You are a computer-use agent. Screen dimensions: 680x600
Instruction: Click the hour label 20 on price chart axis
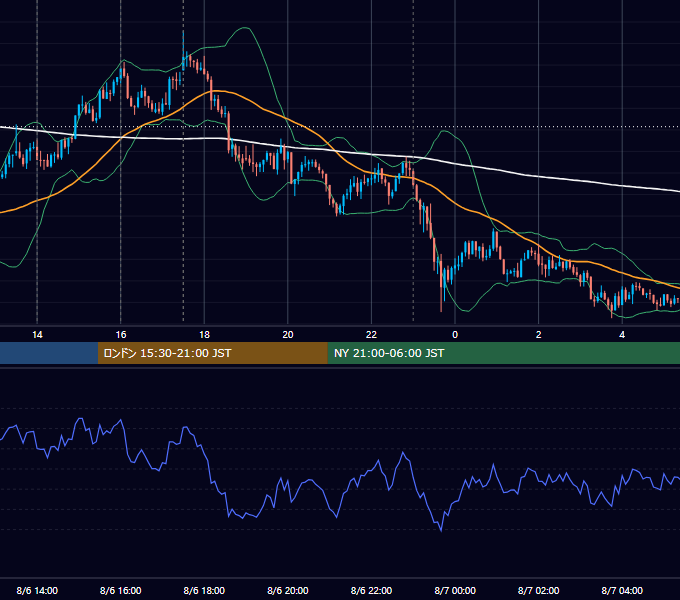tap(288, 335)
